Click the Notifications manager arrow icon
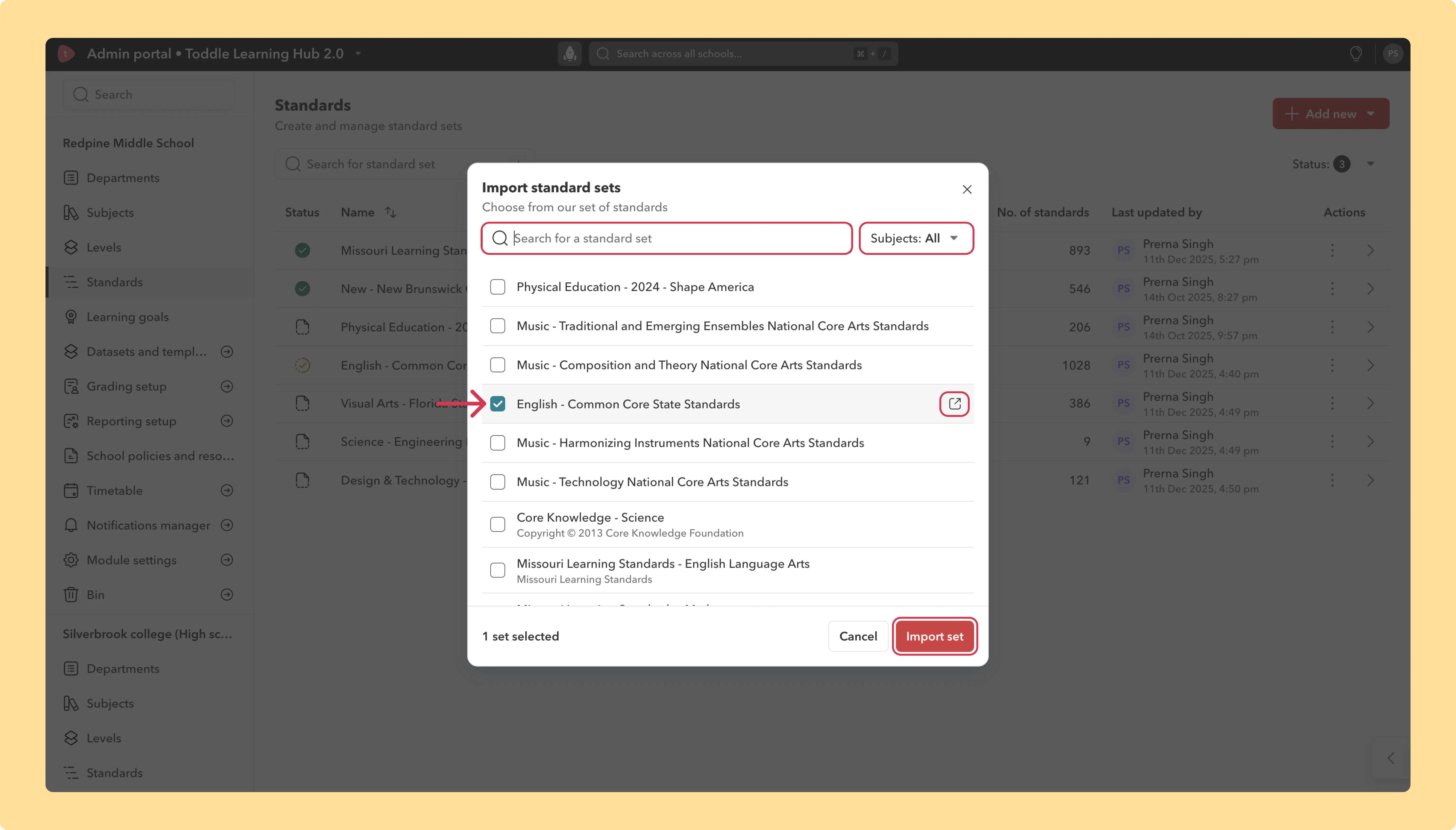 click(x=227, y=525)
